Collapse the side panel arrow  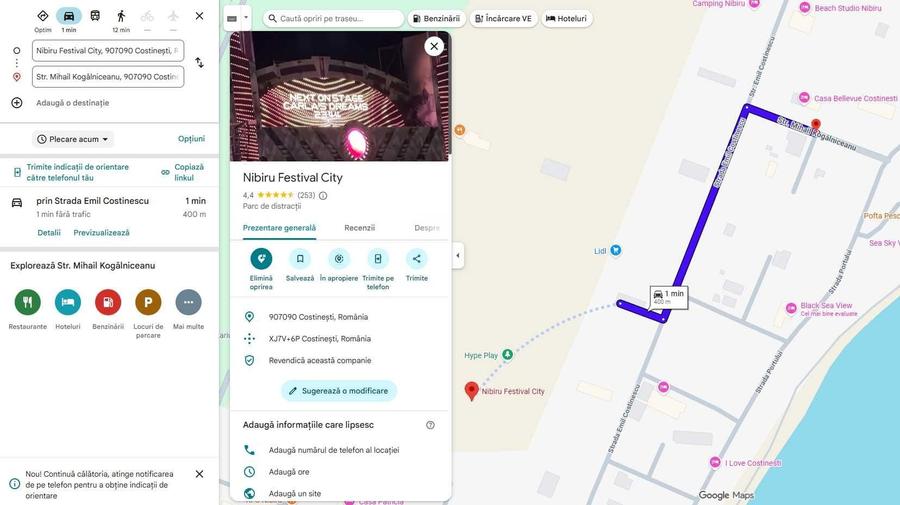[457, 255]
